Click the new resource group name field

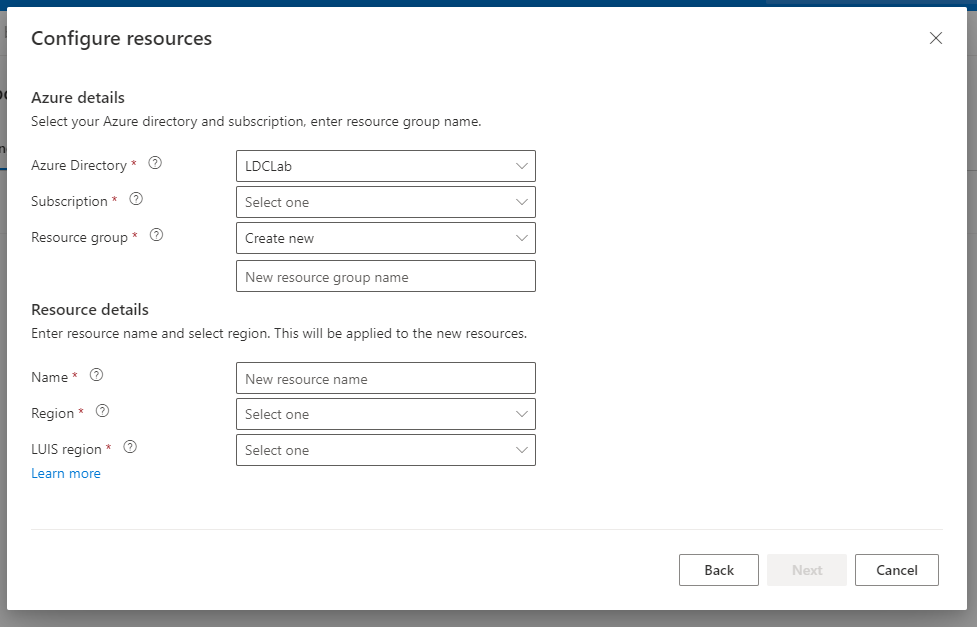[x=385, y=275]
